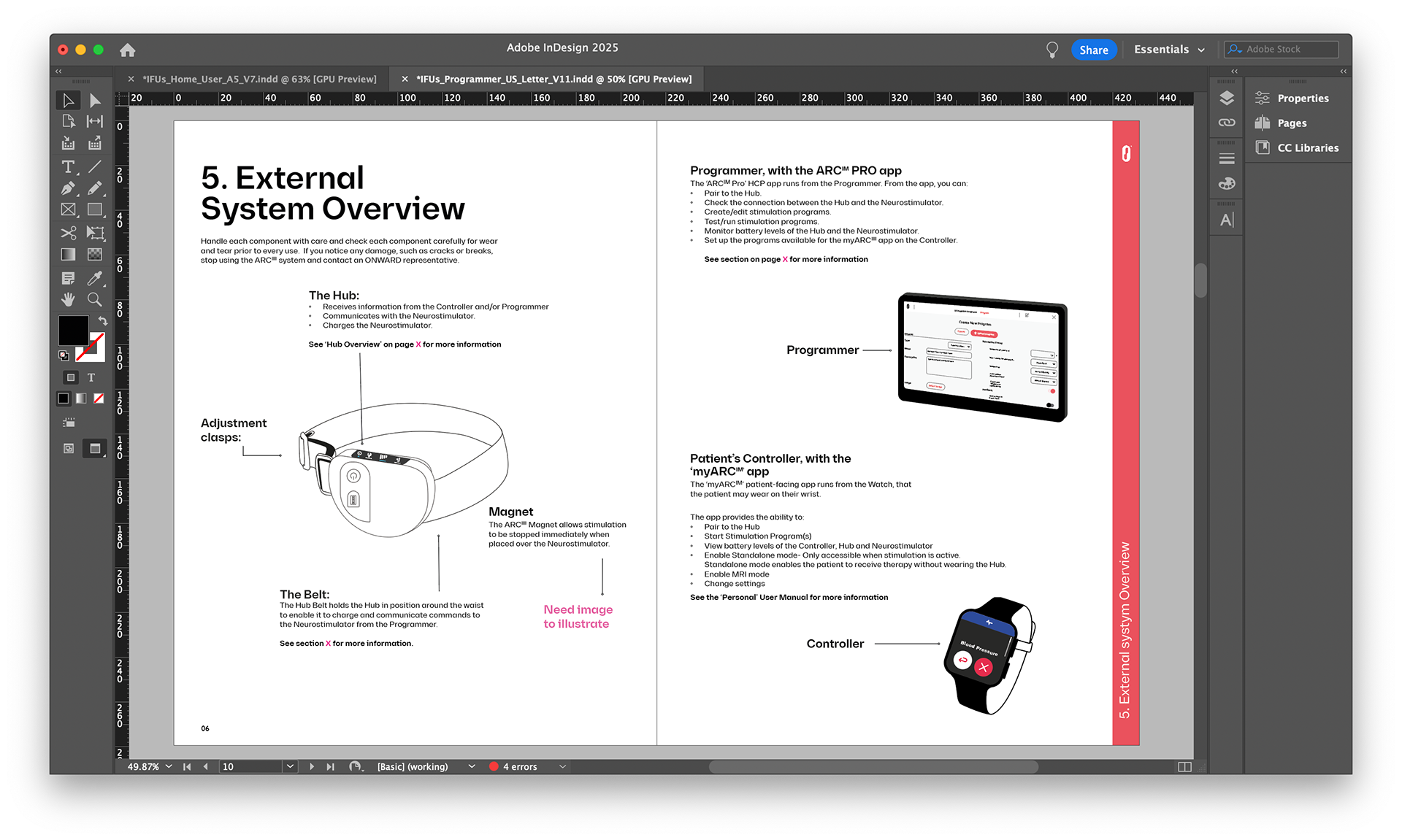This screenshot has width=1402, height=840.
Task: Go to the previous spread
Action: pyautogui.click(x=205, y=766)
